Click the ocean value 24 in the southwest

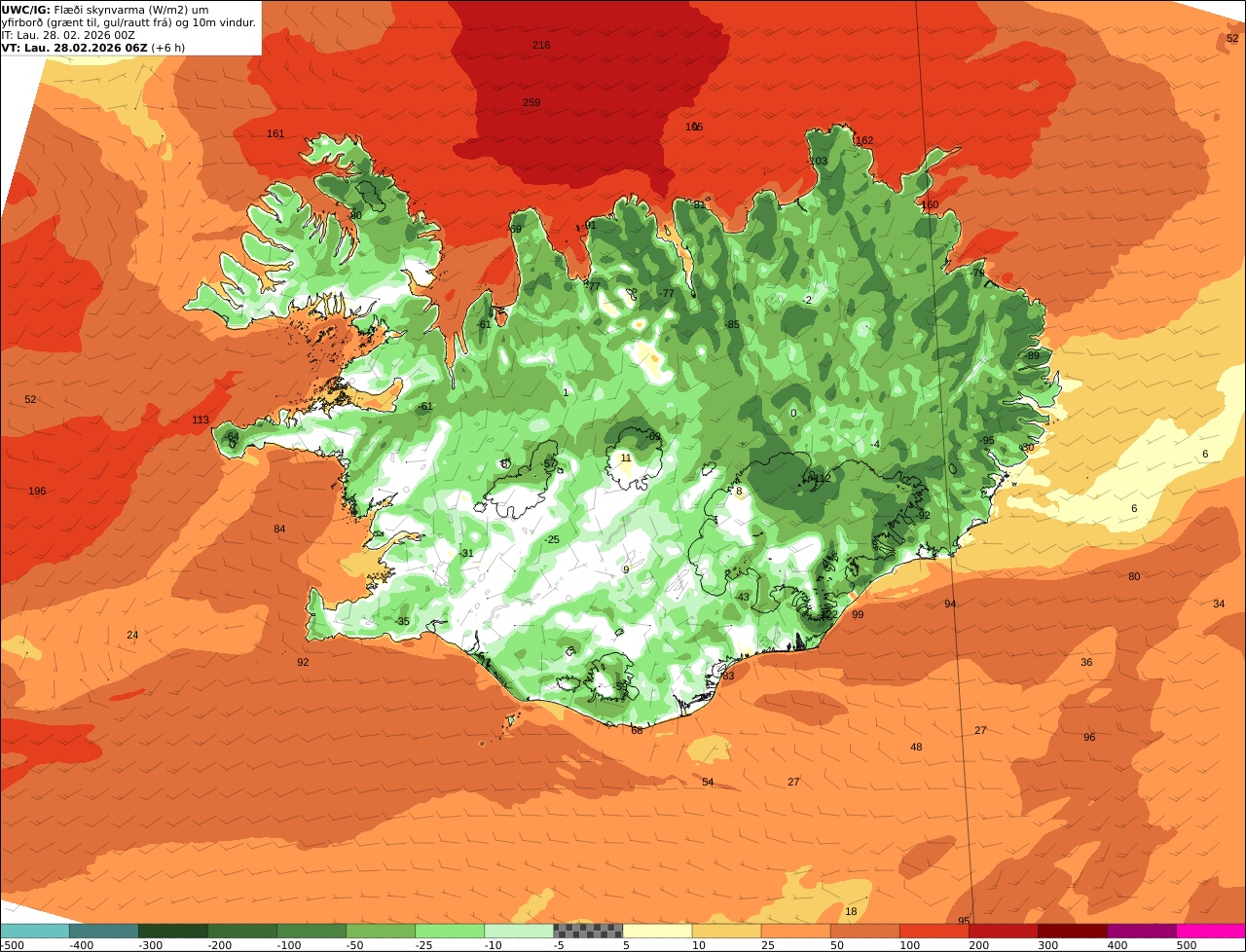(x=132, y=635)
